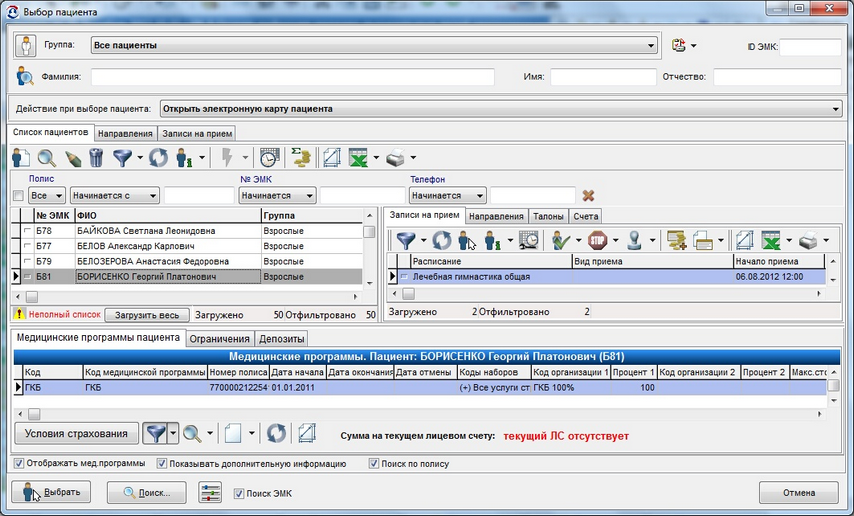Toggle the Показывать дополнительную информацию checkbox
This screenshot has width=854, height=516.
click(162, 464)
